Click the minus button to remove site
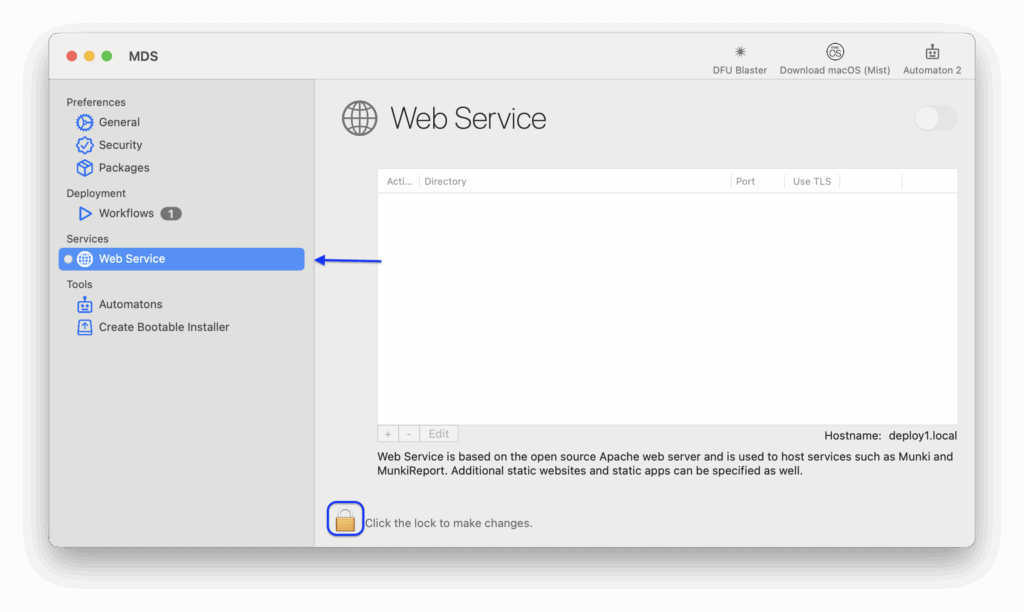This screenshot has width=1024, height=612. [x=409, y=434]
